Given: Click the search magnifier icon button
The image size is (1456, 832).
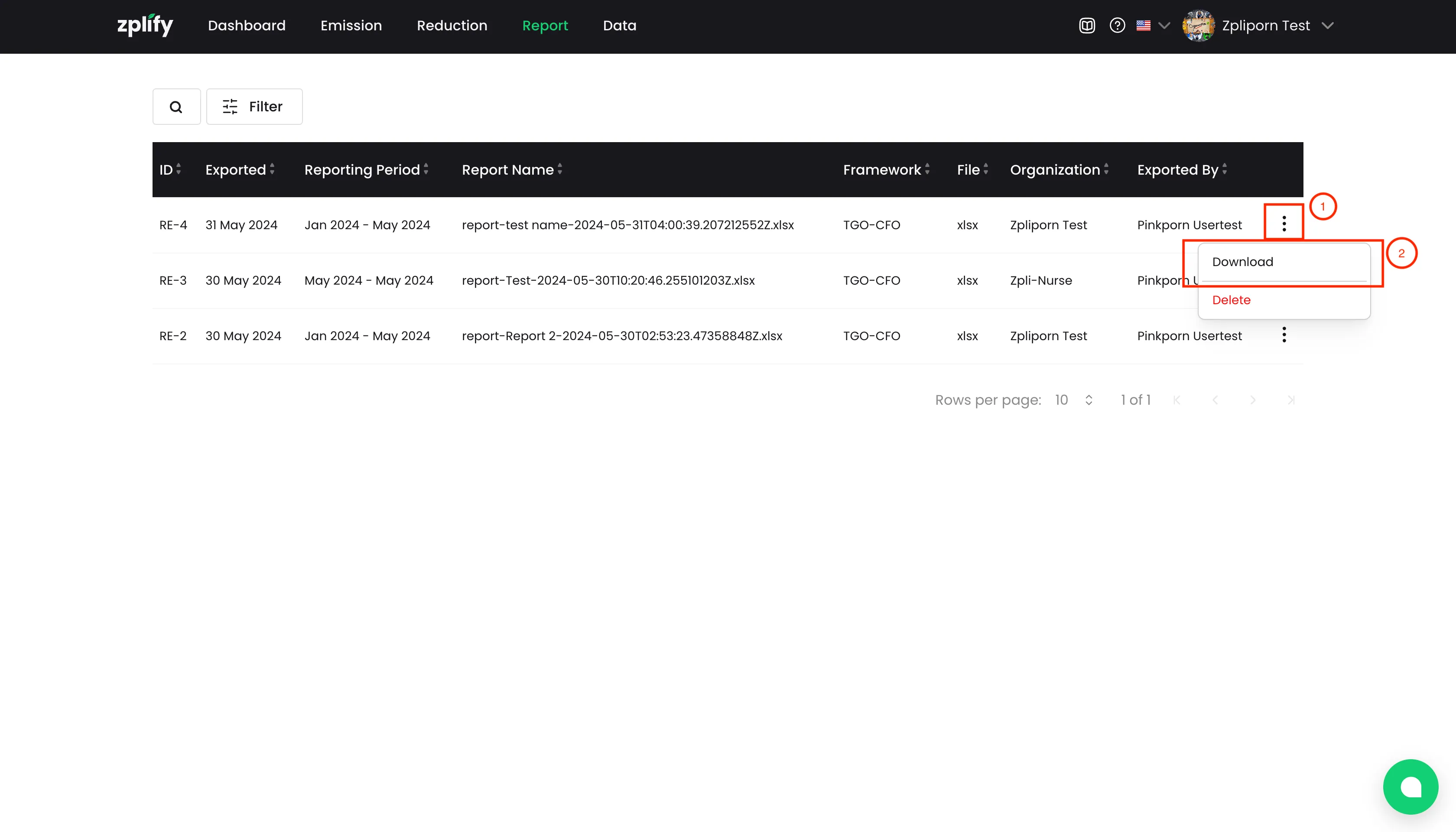Looking at the screenshot, I should (x=176, y=107).
